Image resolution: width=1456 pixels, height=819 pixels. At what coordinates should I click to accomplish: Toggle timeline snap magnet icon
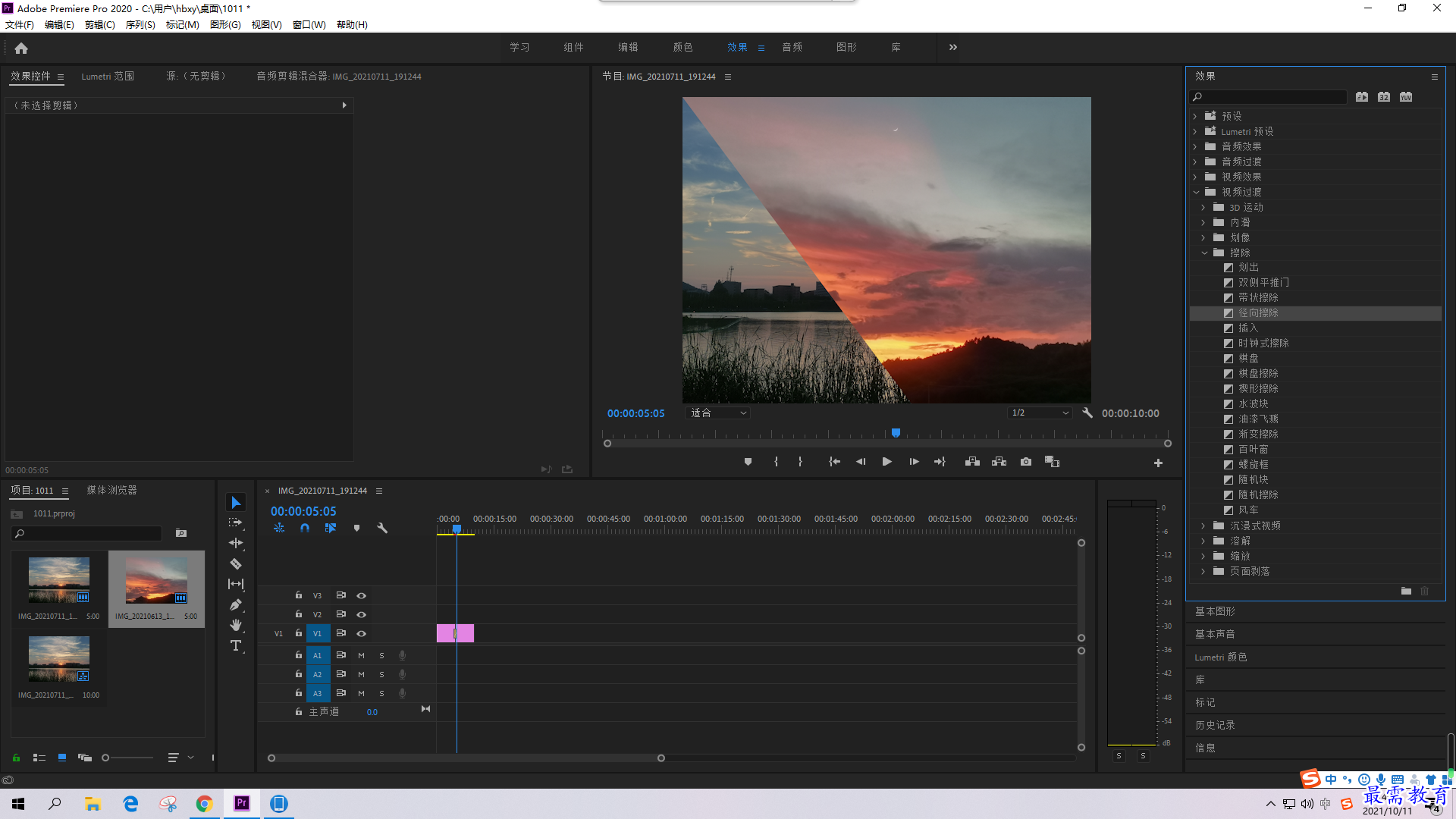pos(305,528)
